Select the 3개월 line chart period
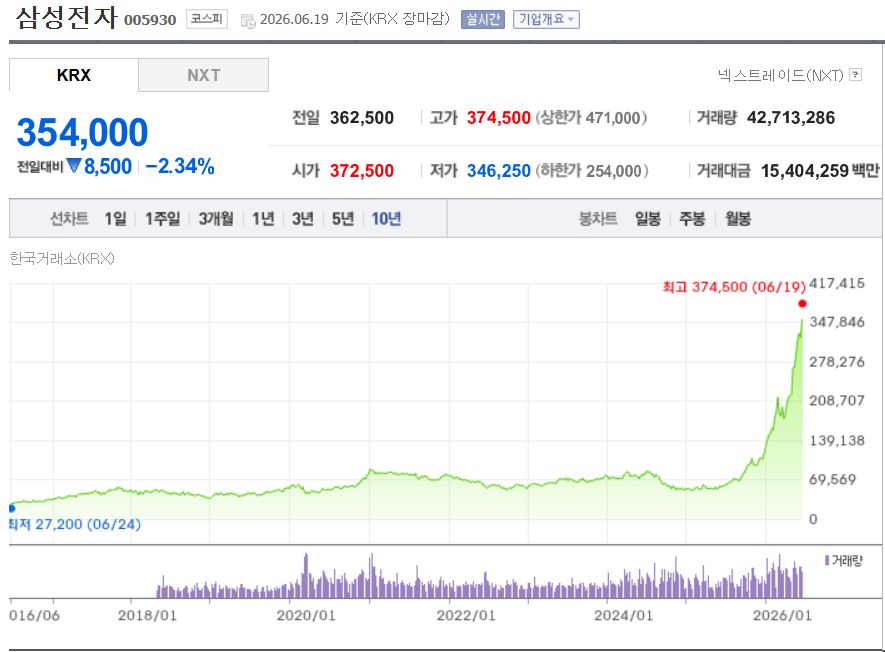This screenshot has height=652, width=885. click(x=216, y=218)
